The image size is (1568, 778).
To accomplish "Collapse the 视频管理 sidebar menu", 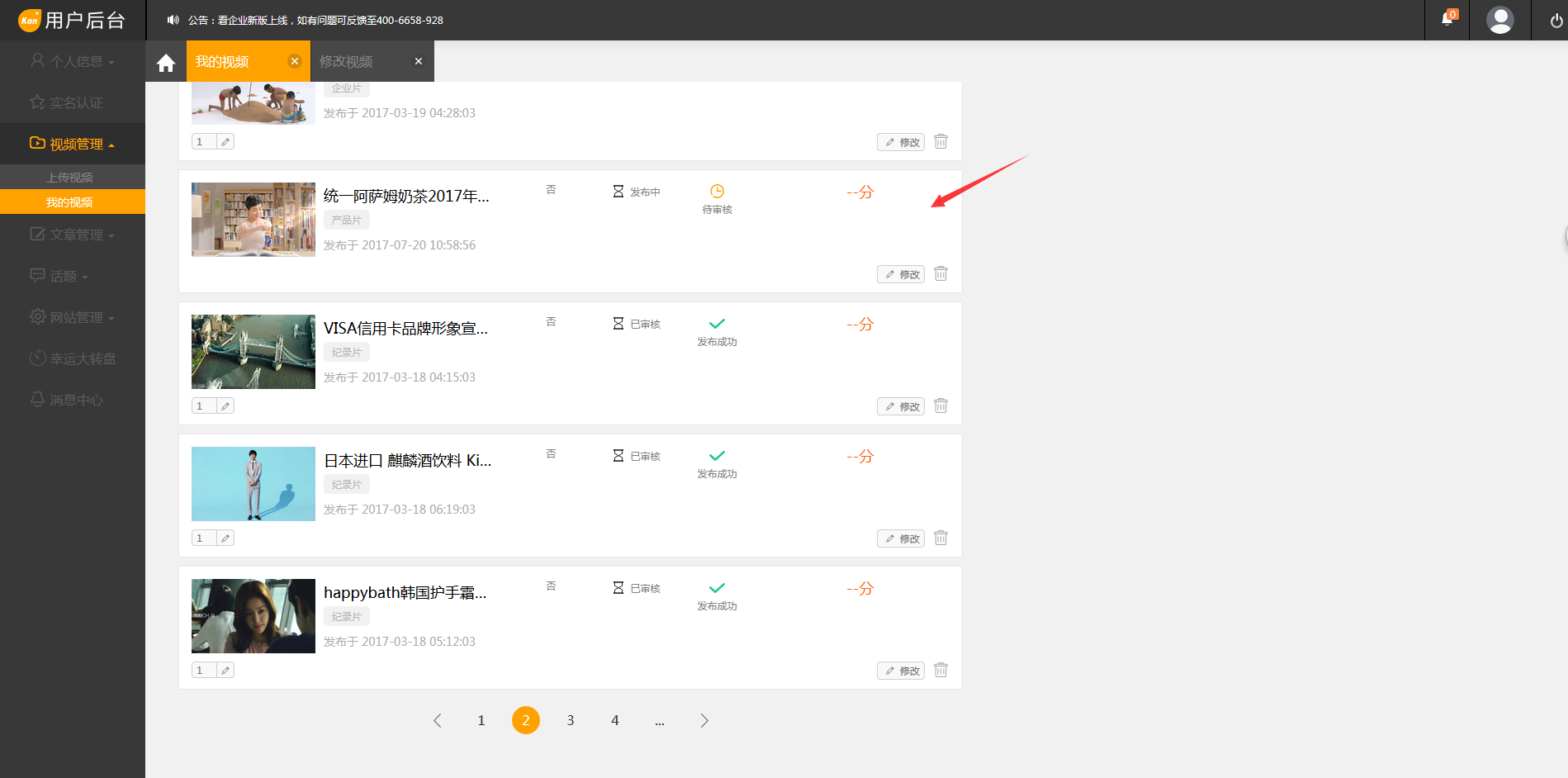I will (x=73, y=144).
